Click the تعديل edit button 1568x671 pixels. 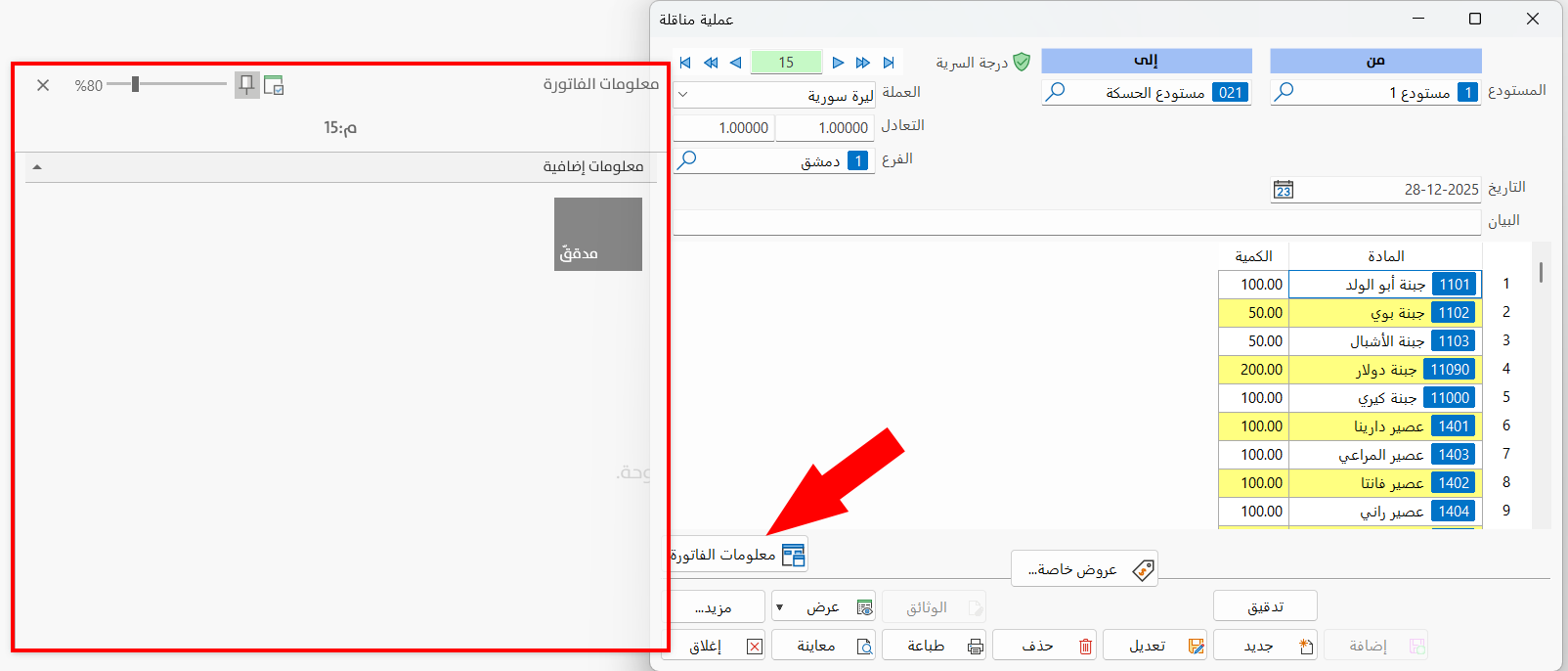click(x=1154, y=646)
